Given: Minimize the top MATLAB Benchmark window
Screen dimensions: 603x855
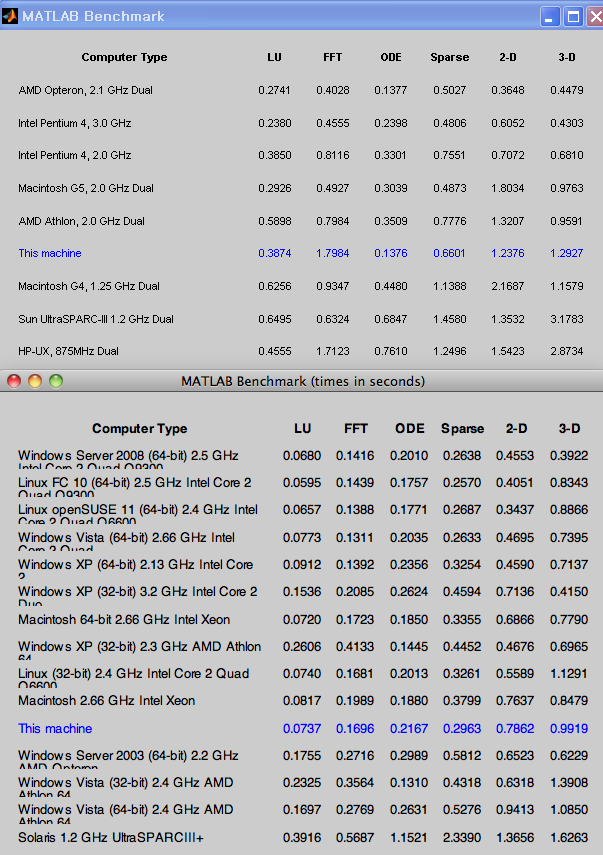Looking at the screenshot, I should [x=550, y=16].
